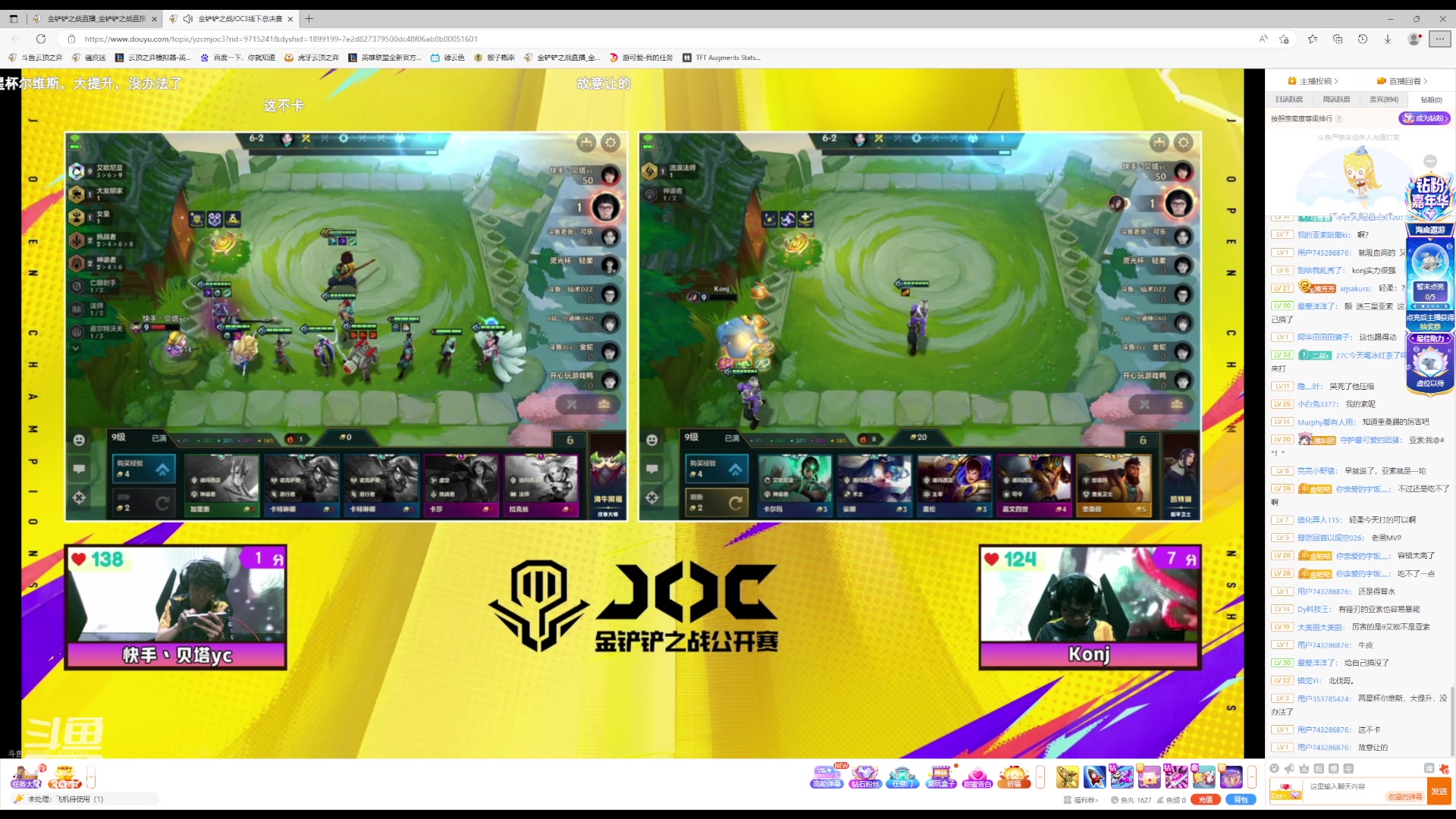The image size is (1456, 819).
Task: Open the 任意门 portal icon
Action: 902,777
